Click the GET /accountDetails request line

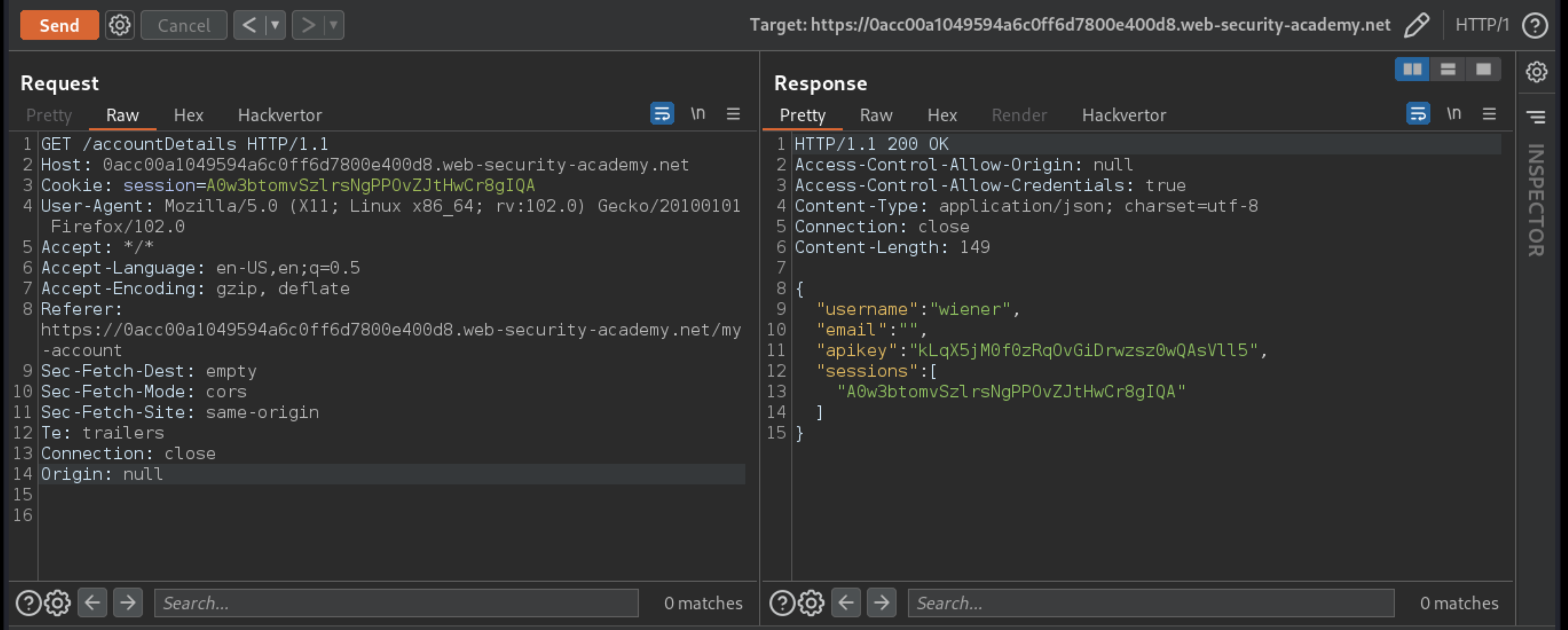tap(185, 144)
